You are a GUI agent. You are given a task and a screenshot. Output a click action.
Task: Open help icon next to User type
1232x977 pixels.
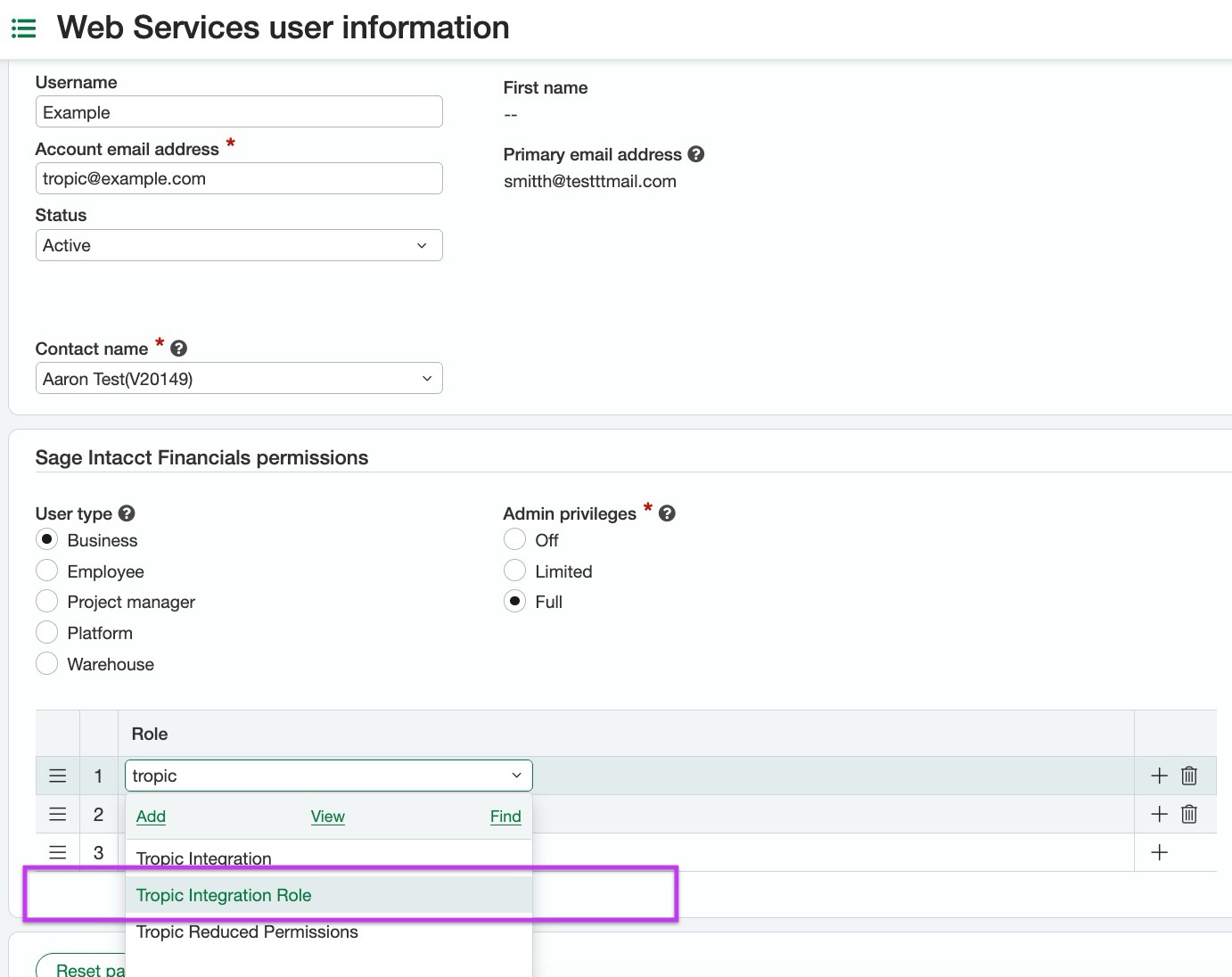click(x=127, y=513)
